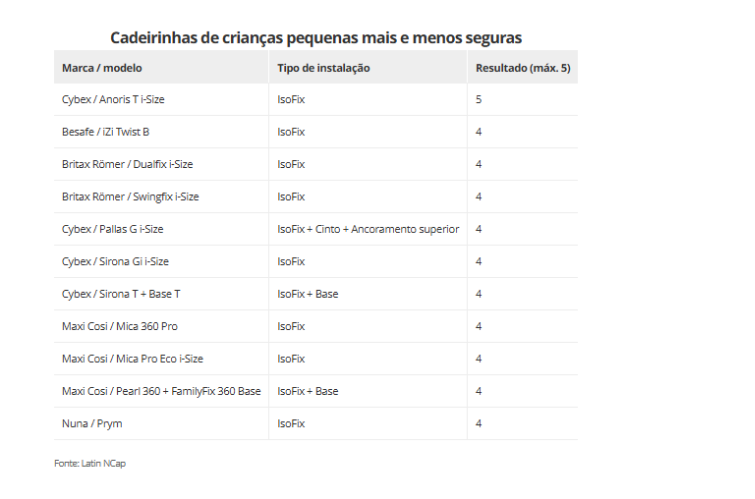Select the 'Besafe / iZi Twist B' cell
Screen dimensions: 755x499
click(x=106, y=132)
